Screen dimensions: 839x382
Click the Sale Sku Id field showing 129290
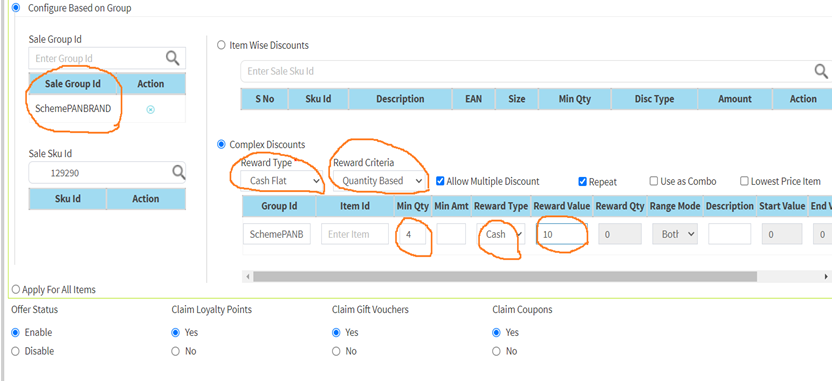pos(107,173)
